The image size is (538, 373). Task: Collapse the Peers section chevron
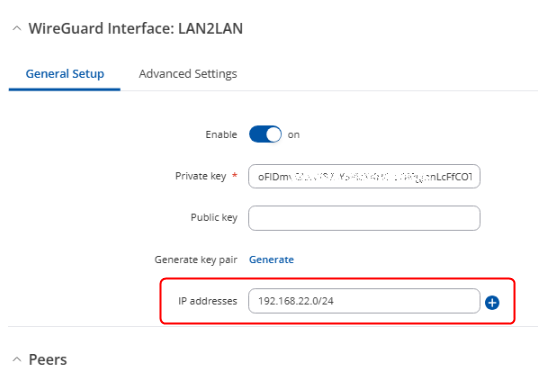17,359
